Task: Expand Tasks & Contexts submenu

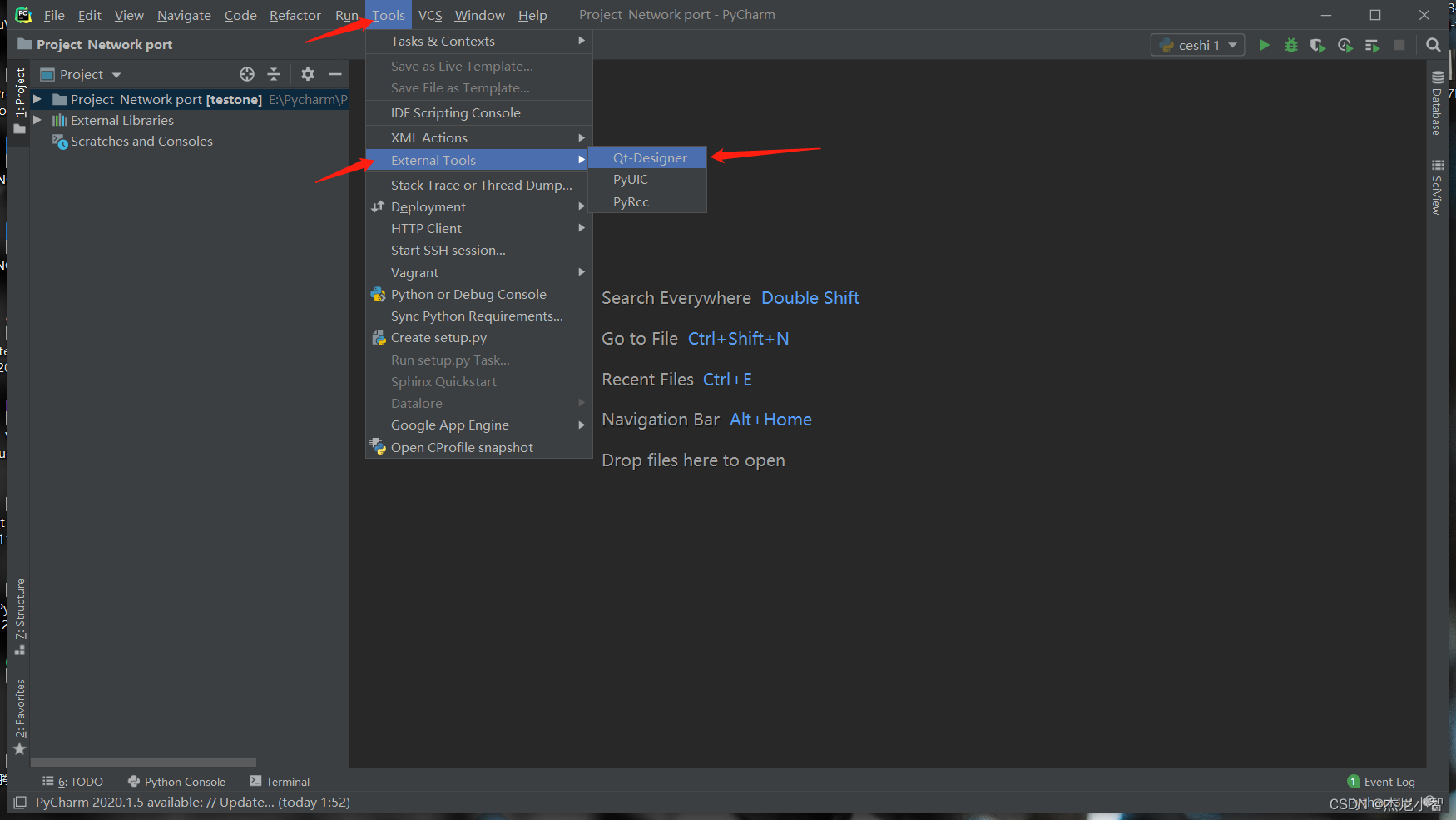Action: [x=478, y=41]
